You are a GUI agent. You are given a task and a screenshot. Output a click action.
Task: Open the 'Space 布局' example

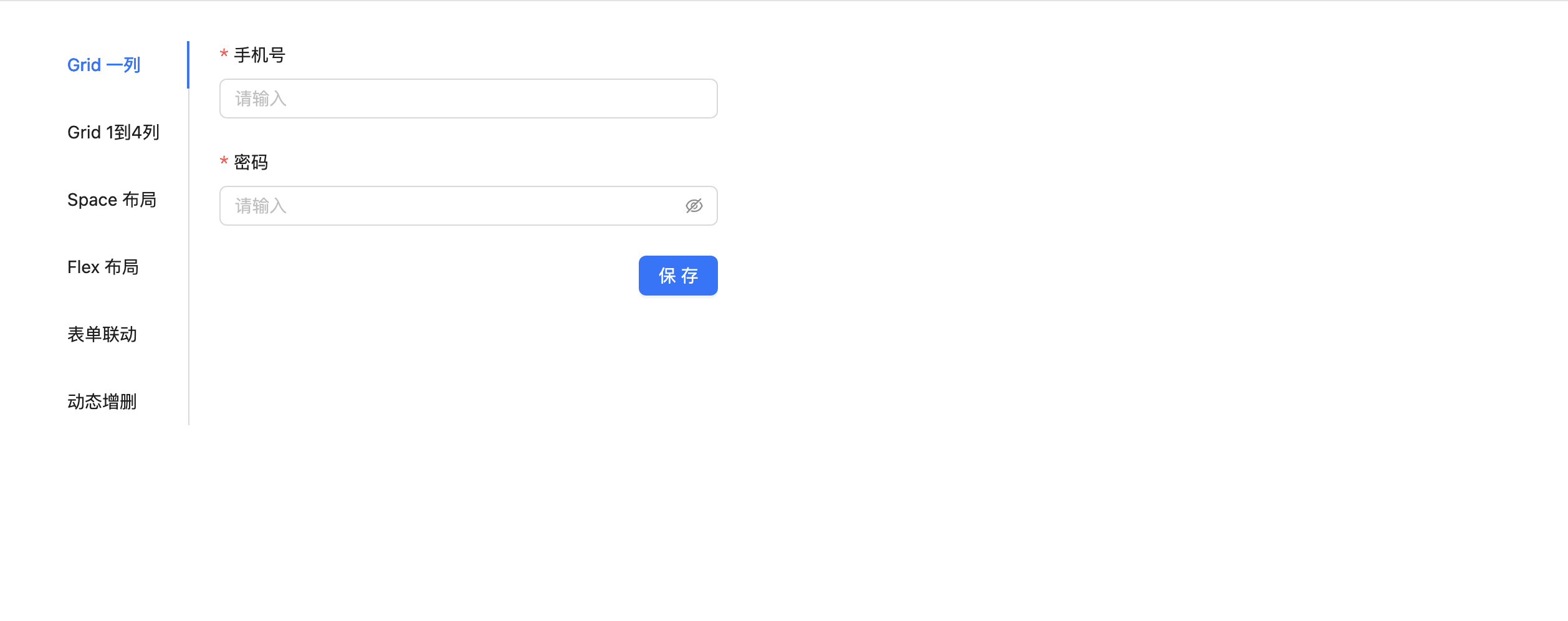pos(112,200)
